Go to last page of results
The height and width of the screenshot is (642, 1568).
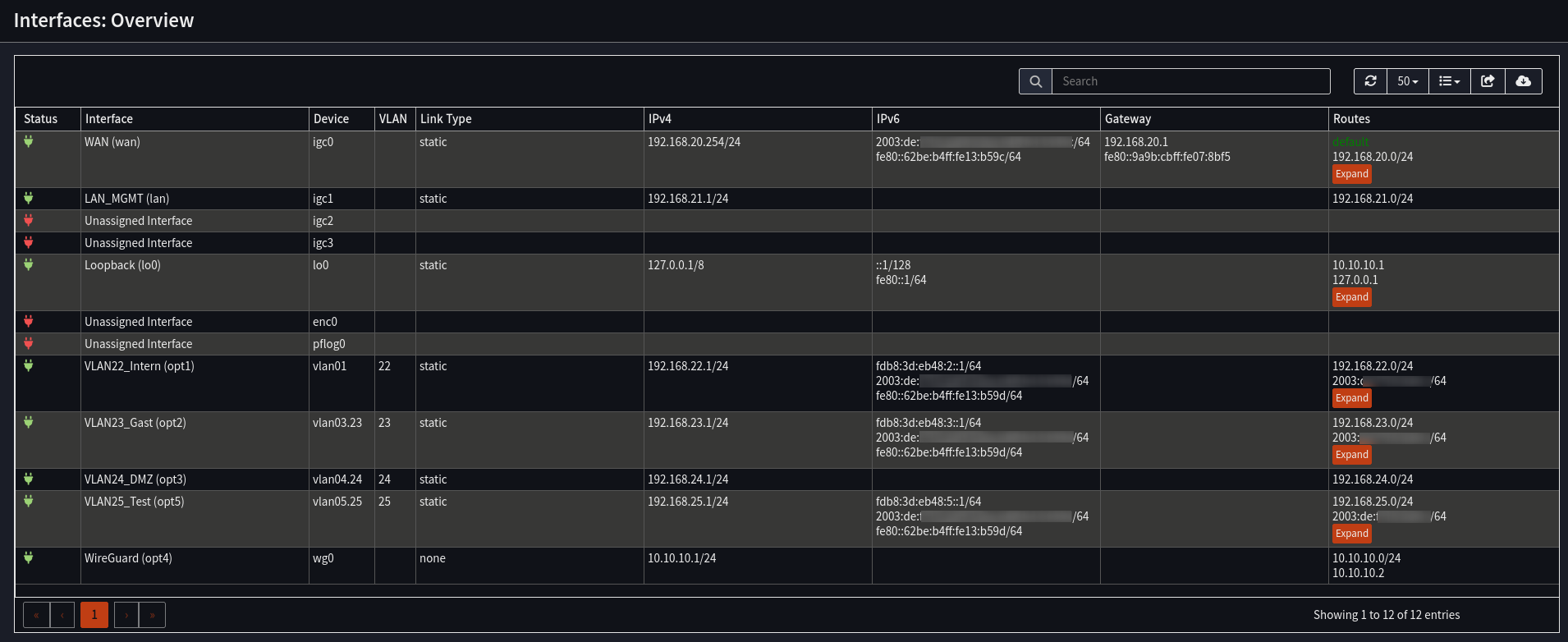coord(153,615)
